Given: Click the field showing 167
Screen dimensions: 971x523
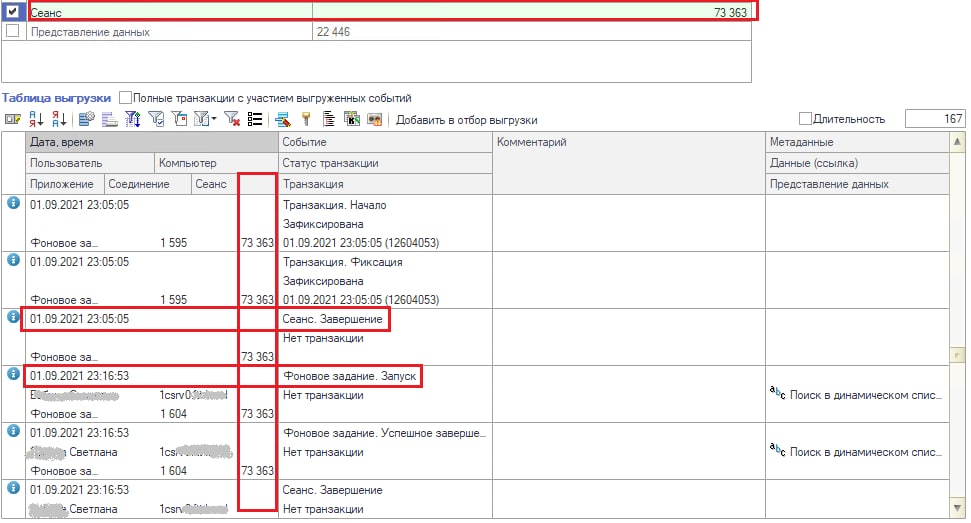Looking at the screenshot, I should click(x=934, y=118).
